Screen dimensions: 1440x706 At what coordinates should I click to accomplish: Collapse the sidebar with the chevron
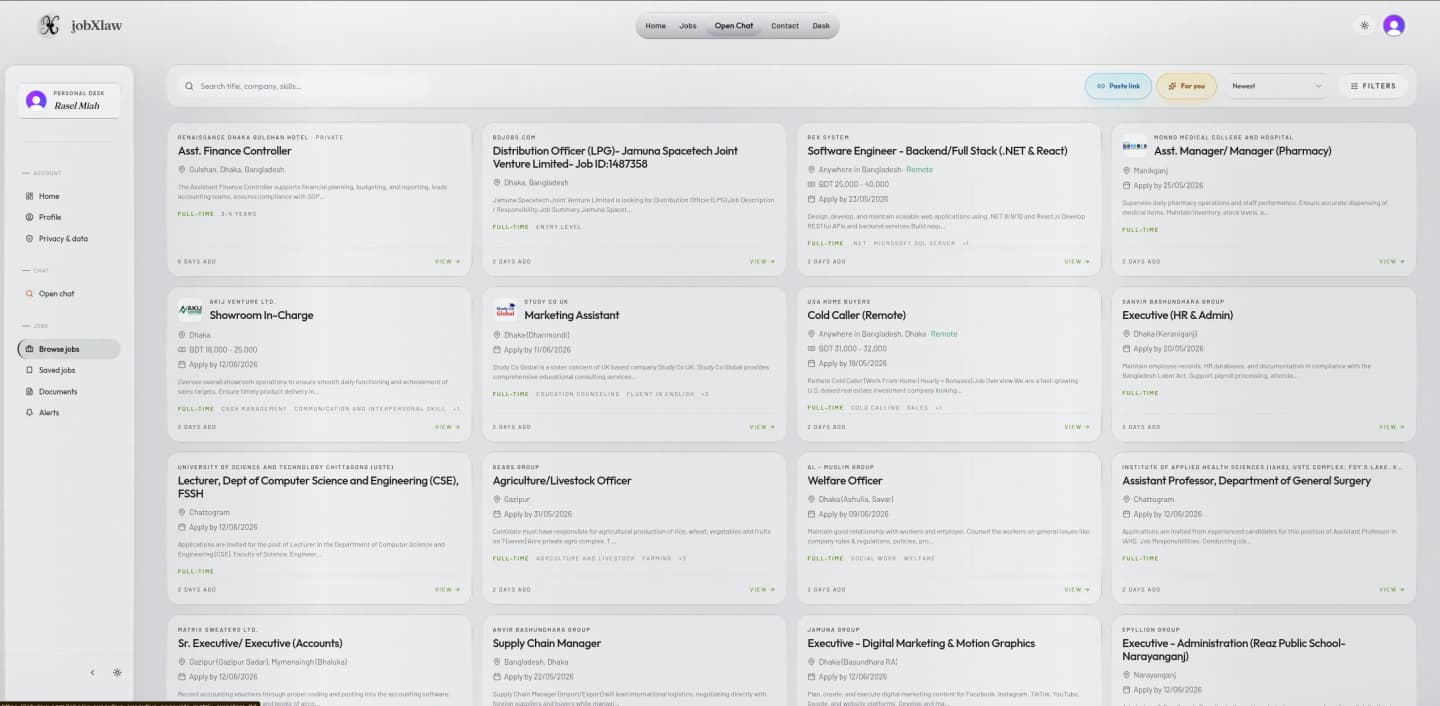92,673
